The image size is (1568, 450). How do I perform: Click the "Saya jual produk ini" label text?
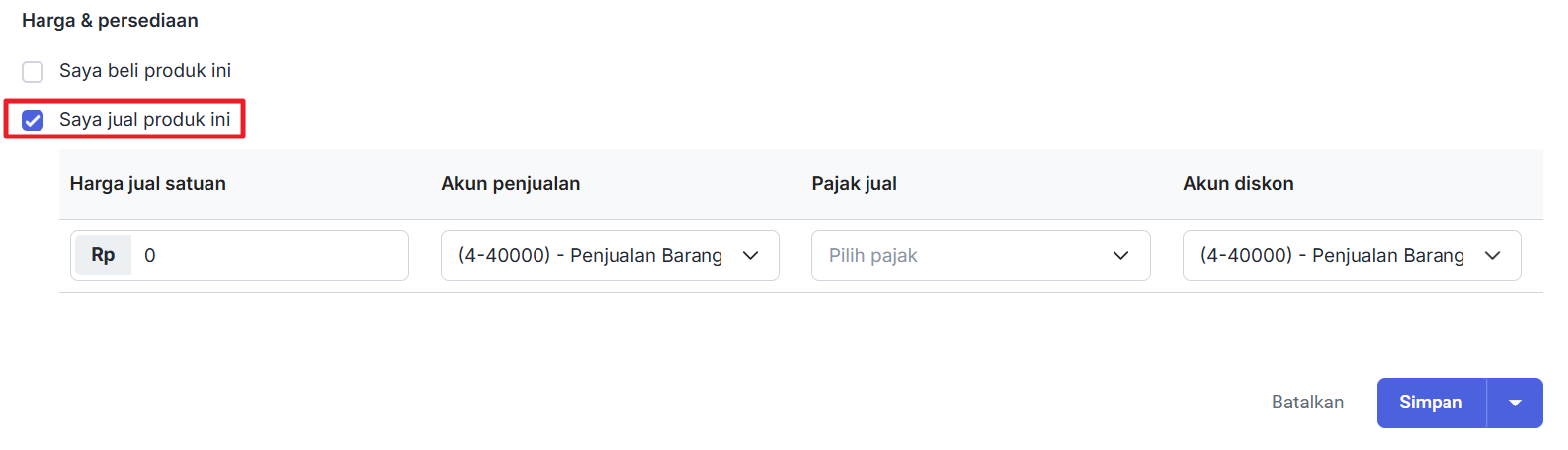[145, 120]
